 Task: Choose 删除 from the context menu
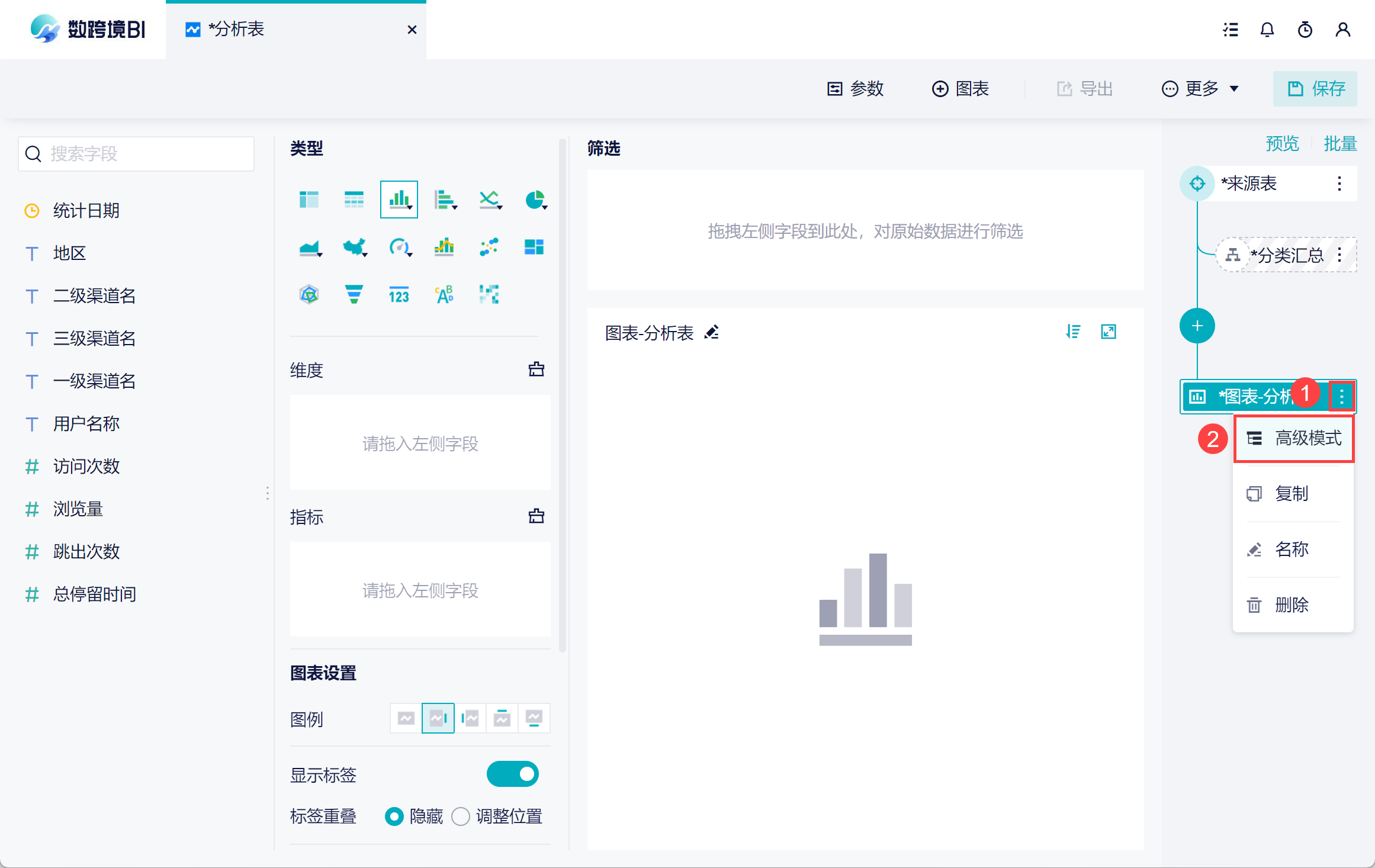click(1291, 605)
